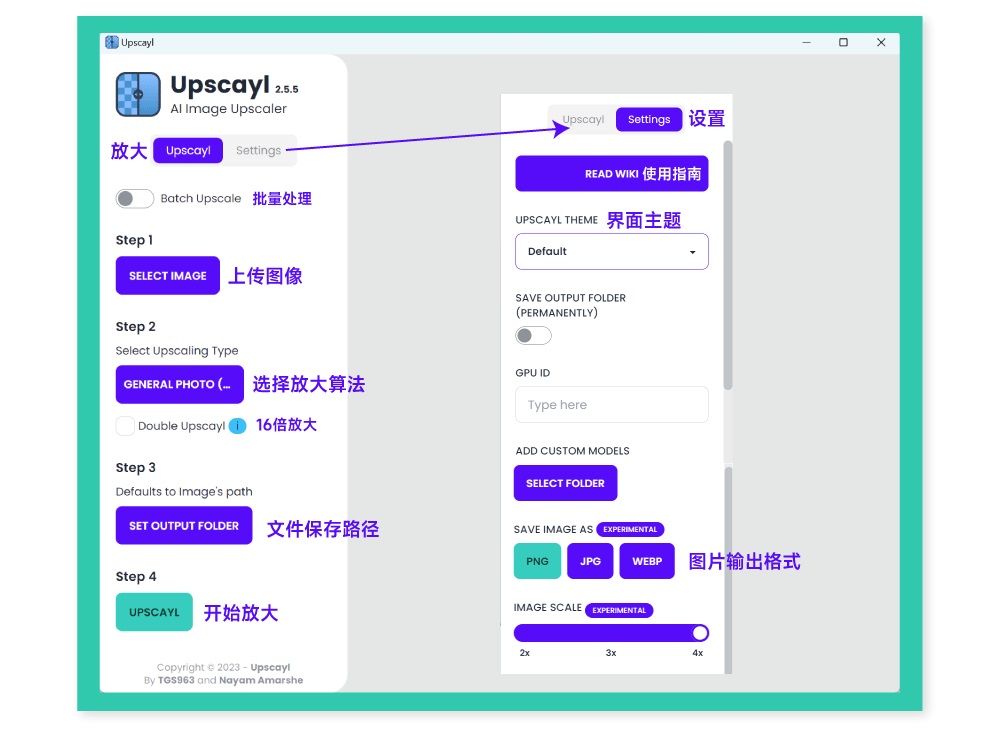Click the Upscayl title bar app icon
Image resolution: width=1000 pixels, height=733 pixels.
112,42
